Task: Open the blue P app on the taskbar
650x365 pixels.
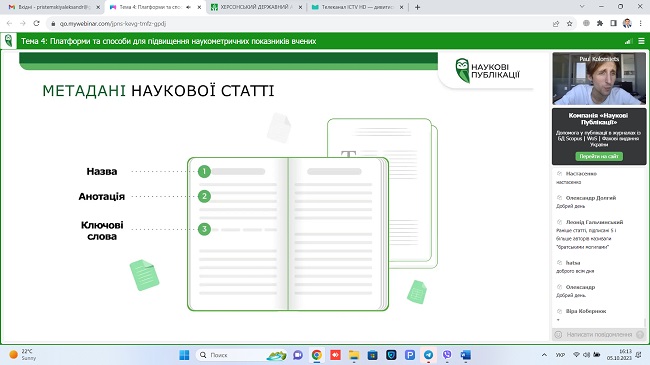Action: click(x=410, y=355)
